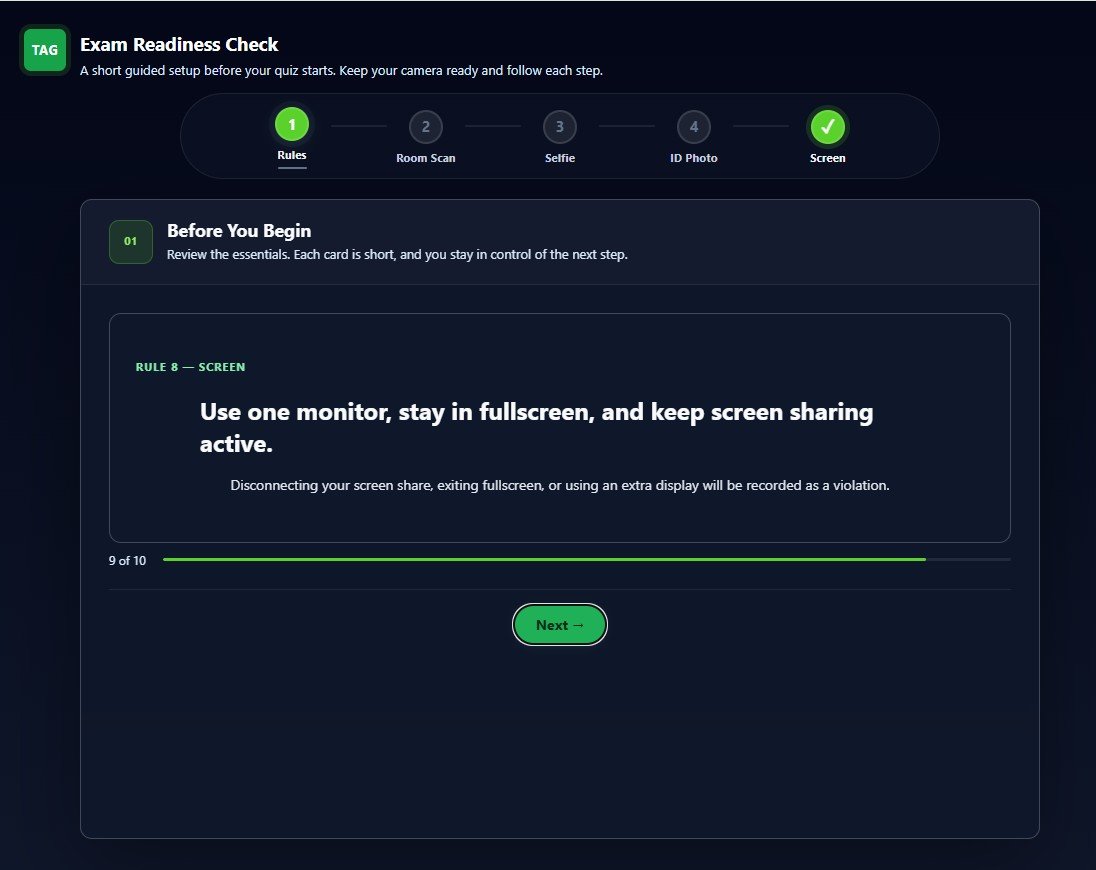Click the Before You Begin heading

pos(239,231)
